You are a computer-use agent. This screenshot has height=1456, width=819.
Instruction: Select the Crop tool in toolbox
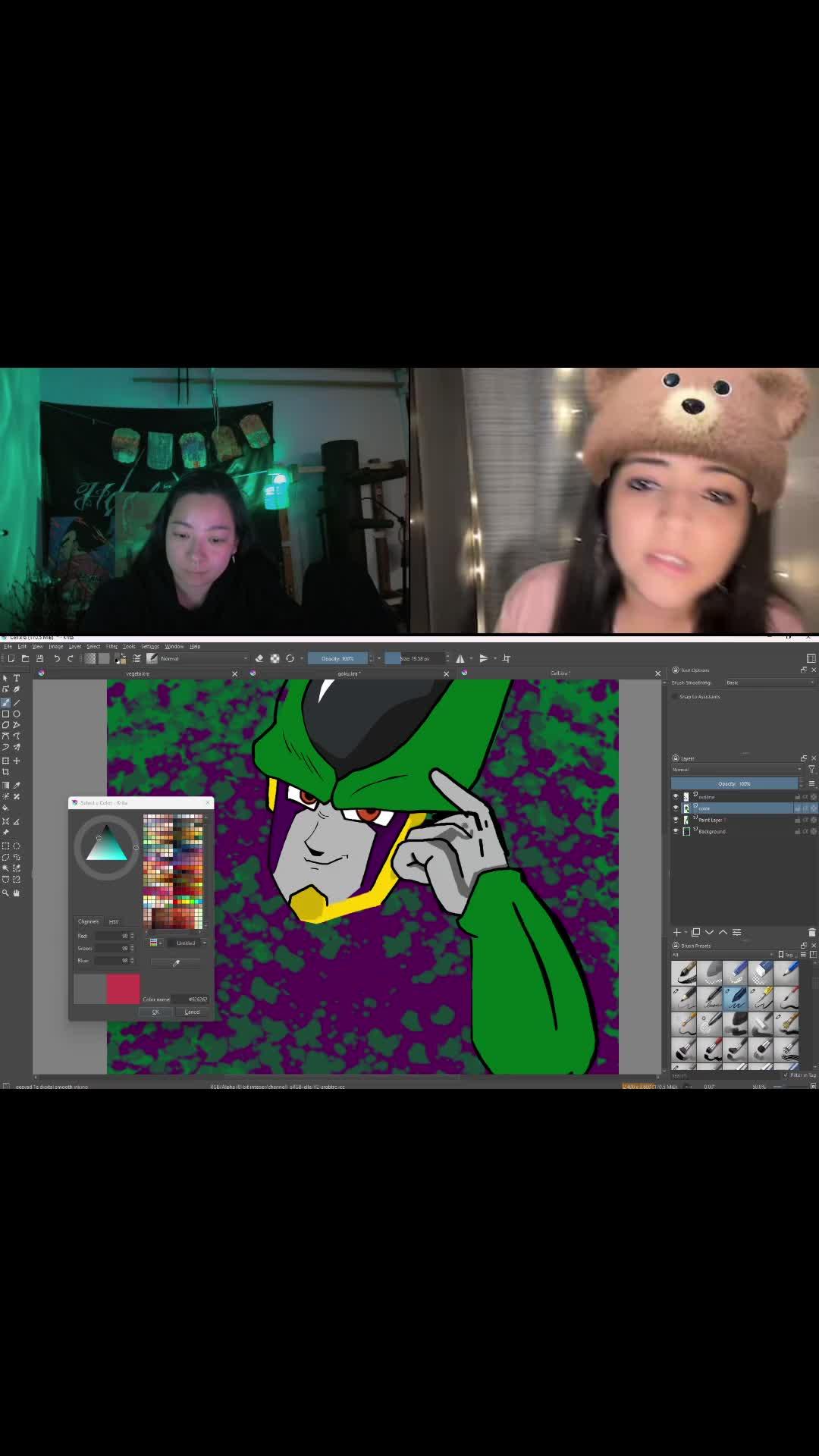[x=5, y=772]
